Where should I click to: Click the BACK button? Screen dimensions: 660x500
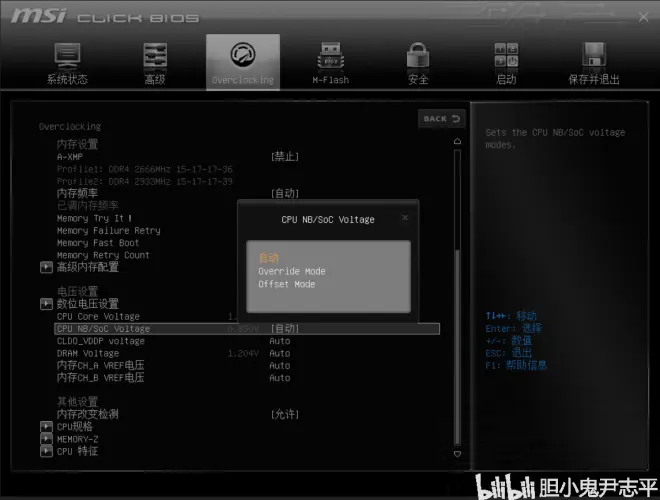pyautogui.click(x=442, y=119)
